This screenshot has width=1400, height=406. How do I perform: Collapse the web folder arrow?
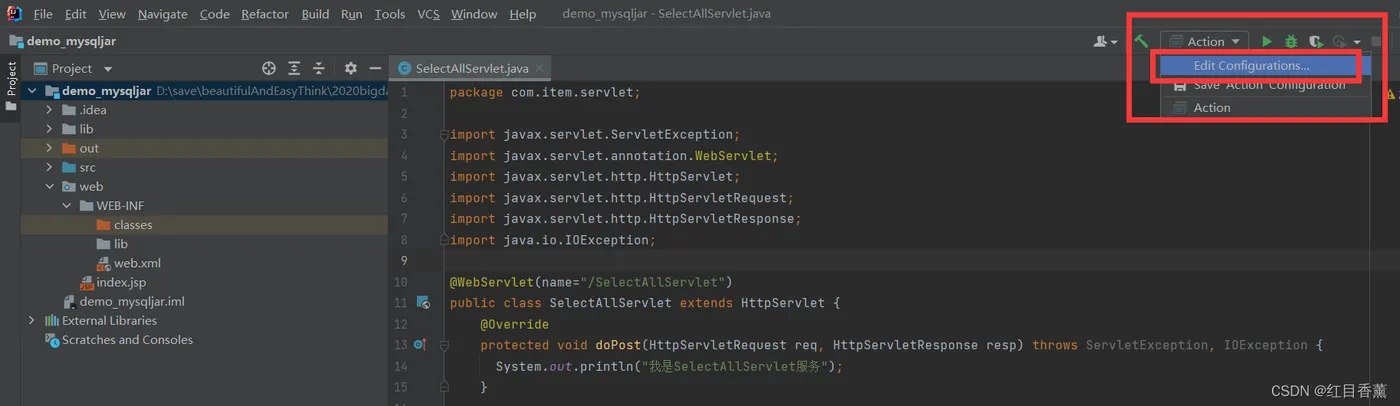50,186
